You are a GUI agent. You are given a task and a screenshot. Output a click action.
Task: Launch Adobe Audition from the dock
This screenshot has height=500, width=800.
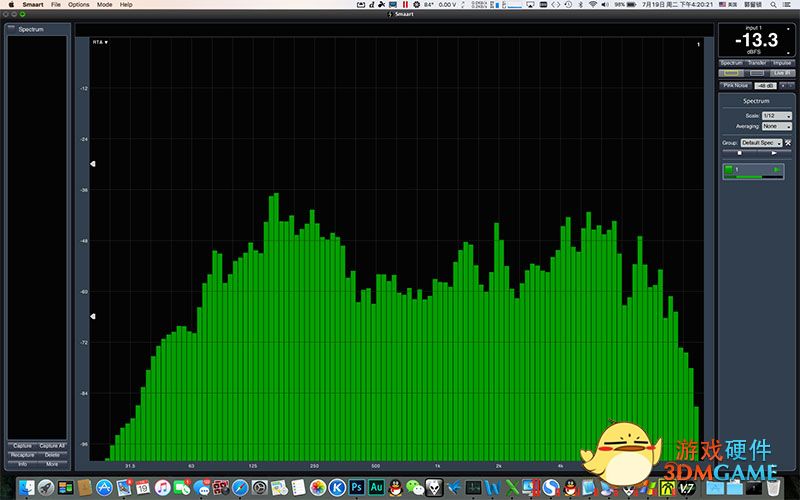(x=376, y=487)
